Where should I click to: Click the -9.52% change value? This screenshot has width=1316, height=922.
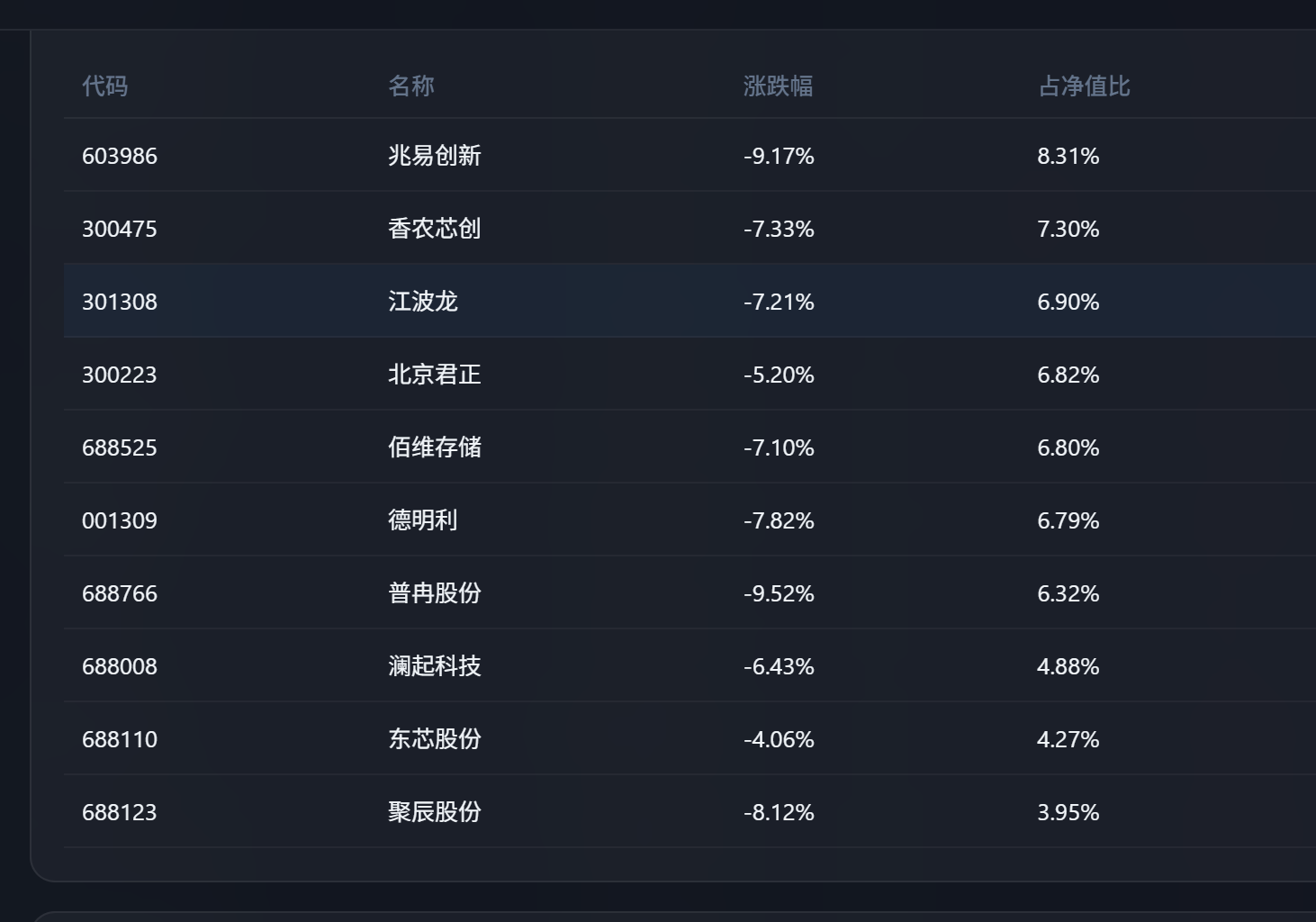(x=779, y=593)
